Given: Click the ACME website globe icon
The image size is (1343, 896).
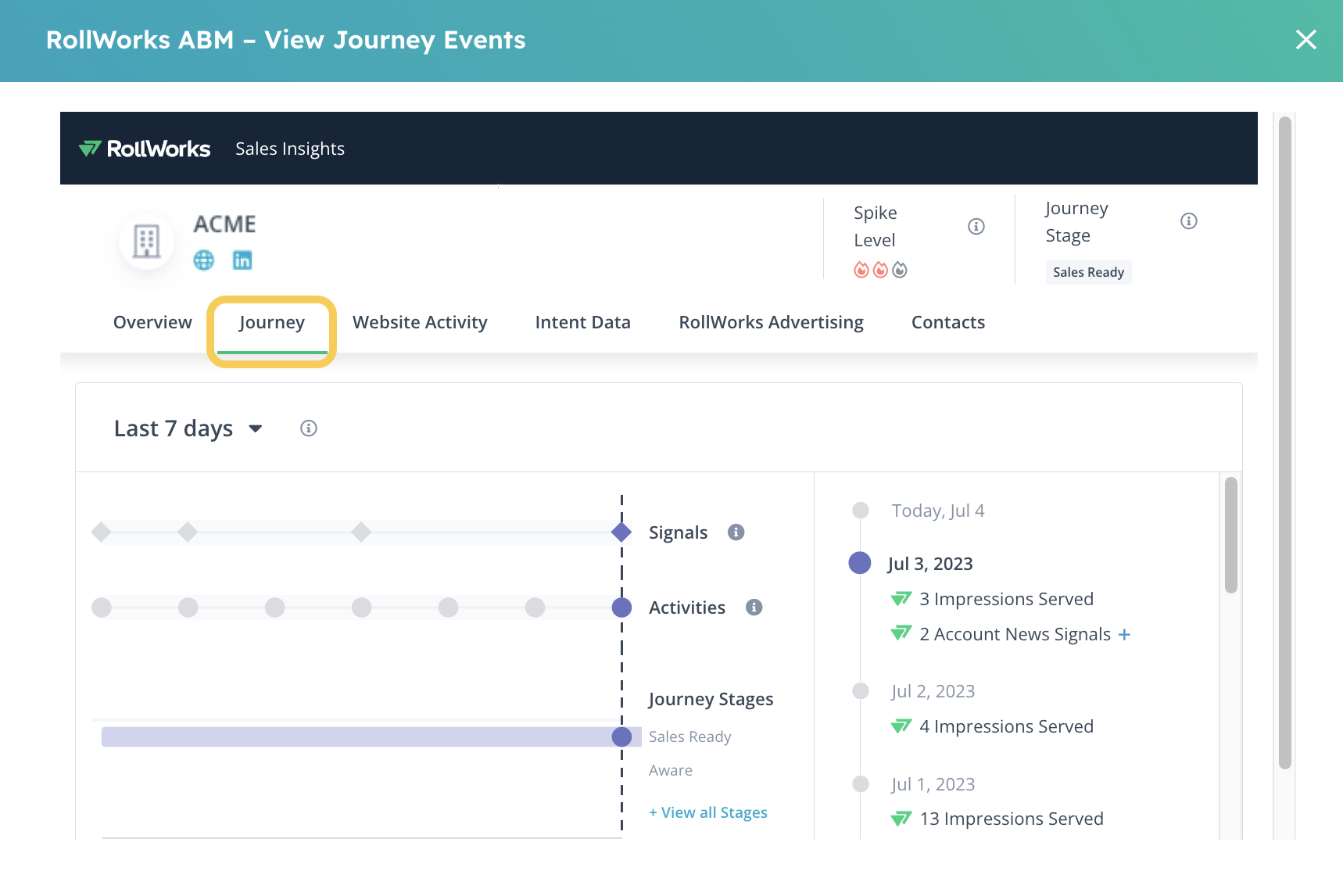Looking at the screenshot, I should click(203, 260).
